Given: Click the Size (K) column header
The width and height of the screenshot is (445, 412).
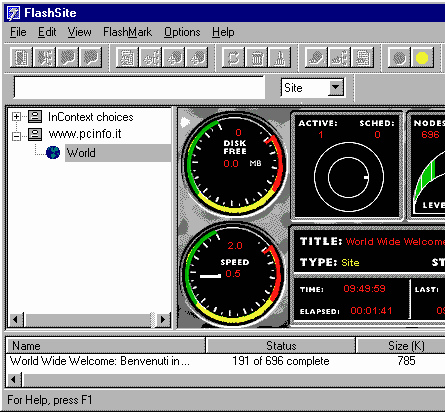Looking at the screenshot, I should (401, 346).
